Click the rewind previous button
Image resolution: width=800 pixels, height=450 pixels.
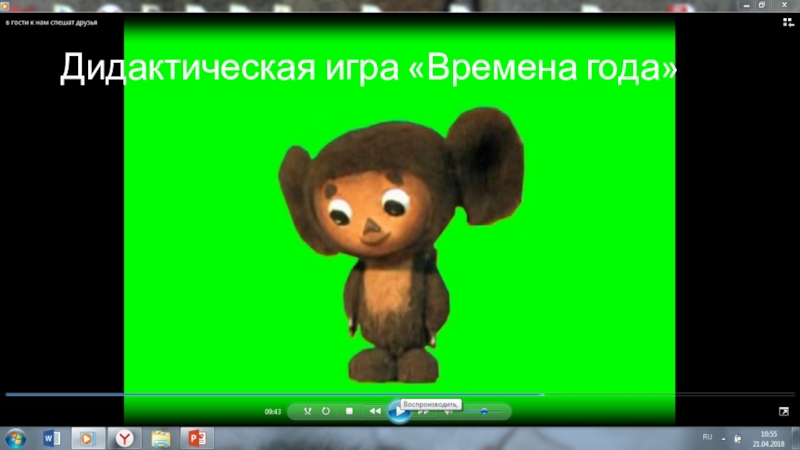pos(375,411)
